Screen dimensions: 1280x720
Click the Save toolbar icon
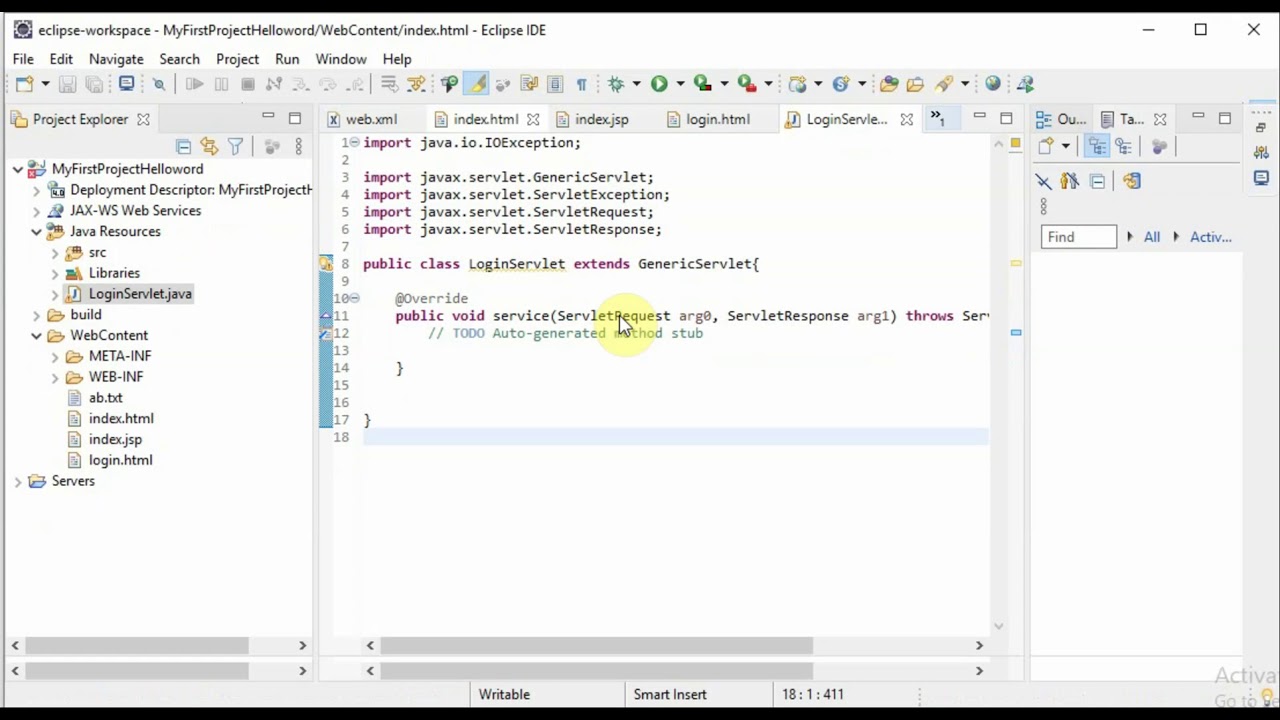tap(67, 84)
